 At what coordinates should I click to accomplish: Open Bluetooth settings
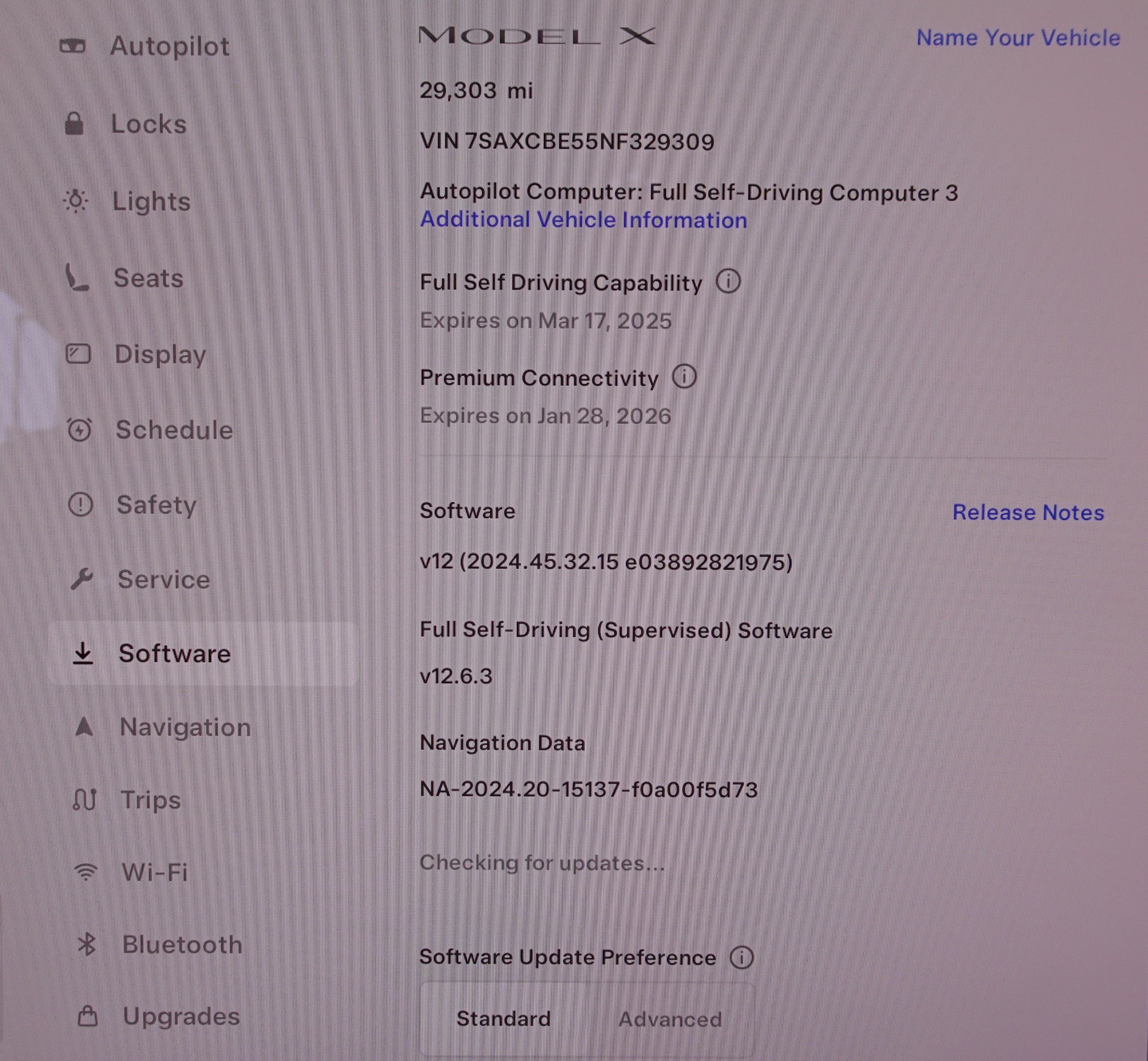(182, 944)
